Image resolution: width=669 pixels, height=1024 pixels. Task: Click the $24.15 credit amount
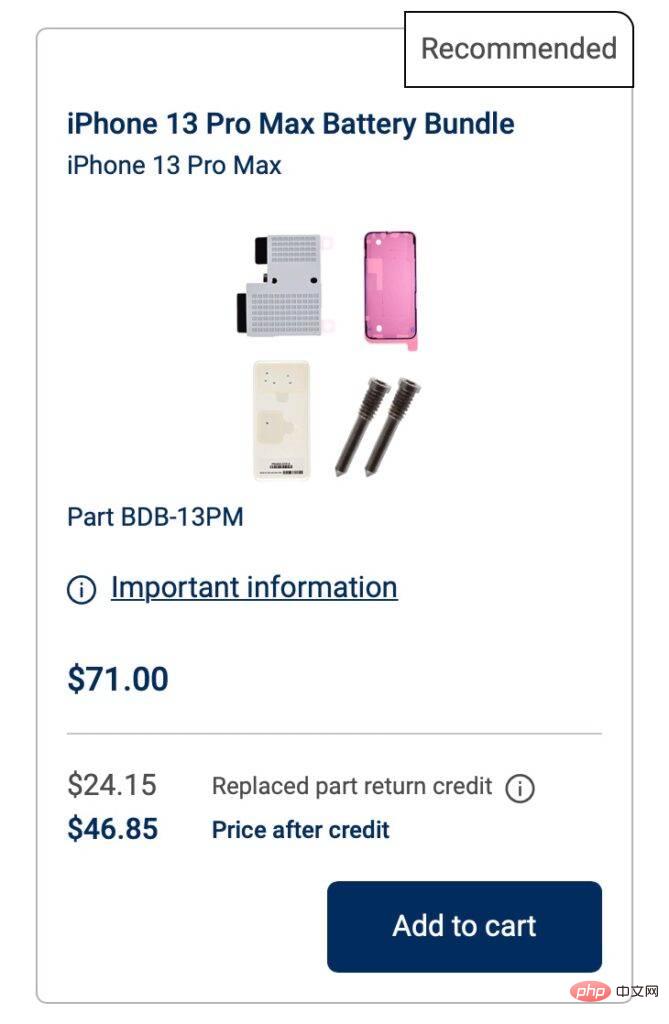pos(112,786)
